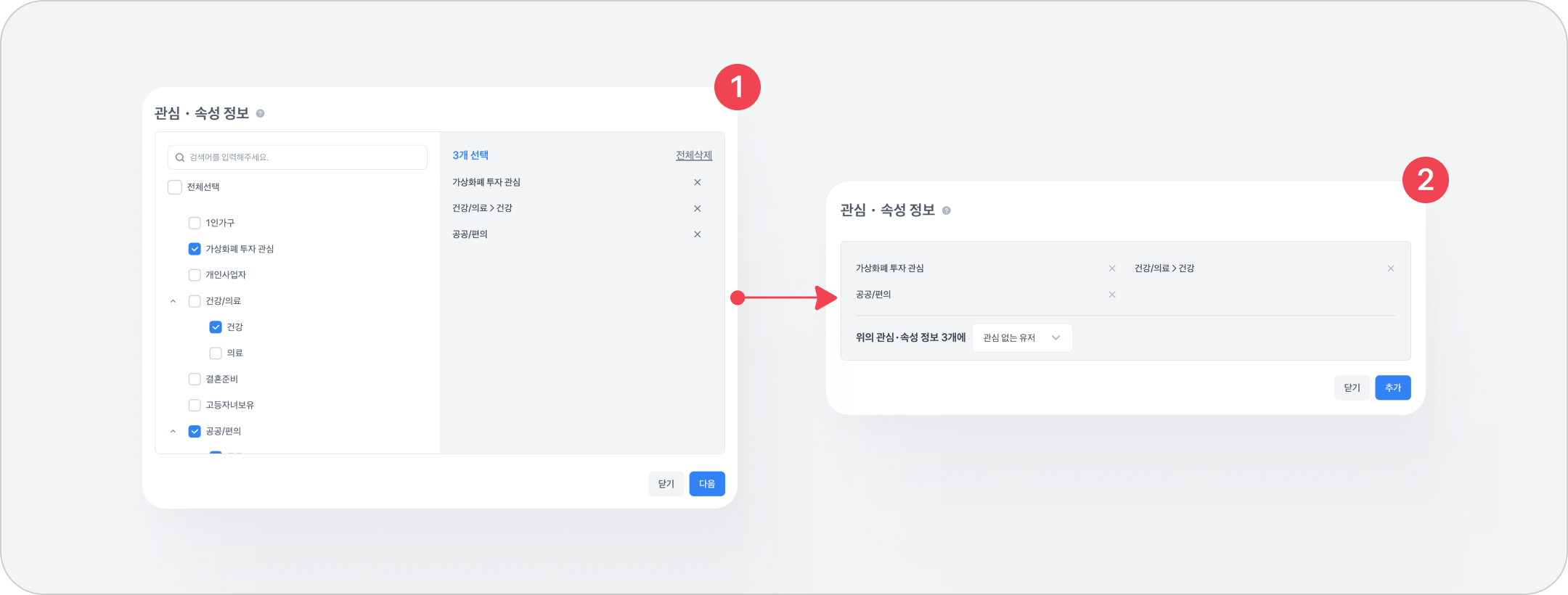Click the 전체삭제 link
Image resolution: width=1568 pixels, height=595 pixels.
coord(693,156)
